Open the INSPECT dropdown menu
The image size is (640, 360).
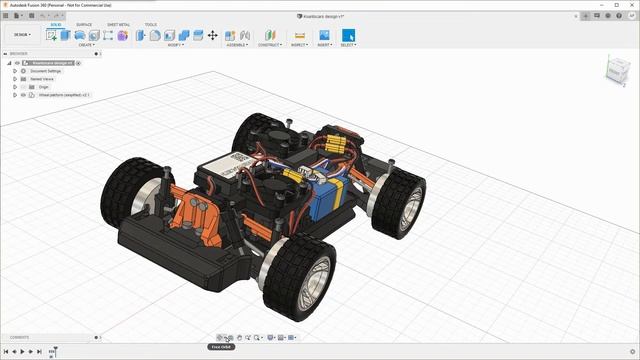(x=300, y=45)
